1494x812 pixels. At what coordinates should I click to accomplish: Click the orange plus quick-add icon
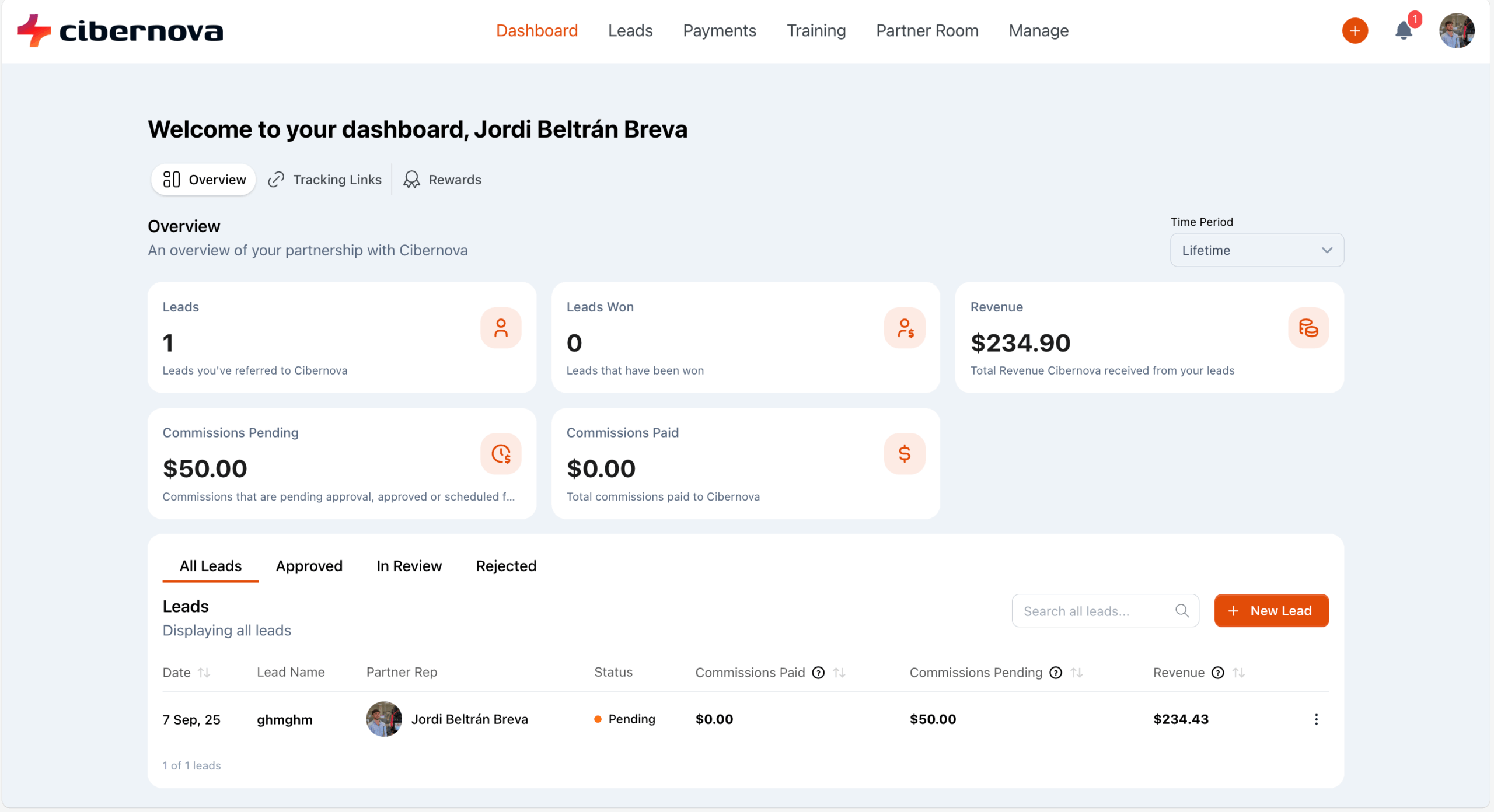(1355, 31)
